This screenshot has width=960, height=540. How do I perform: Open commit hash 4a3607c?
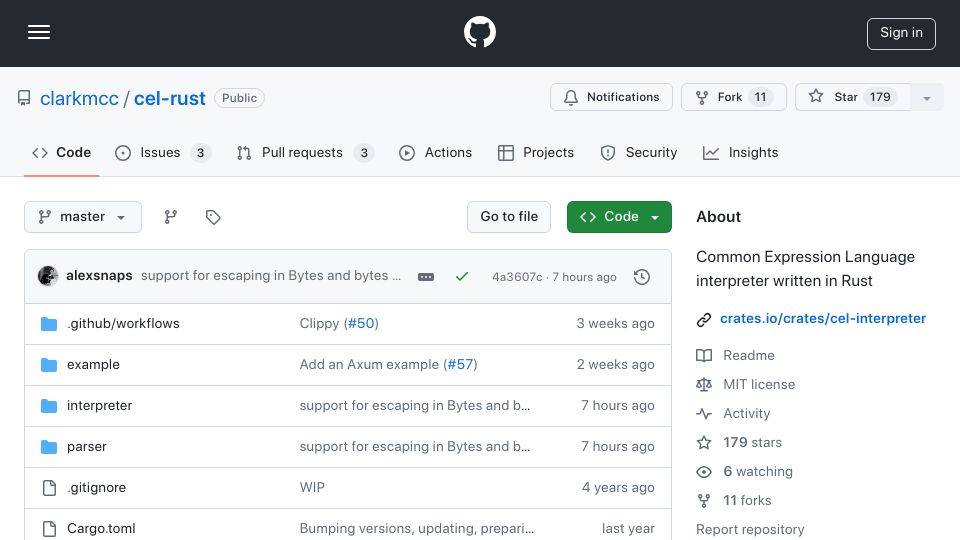coord(517,277)
